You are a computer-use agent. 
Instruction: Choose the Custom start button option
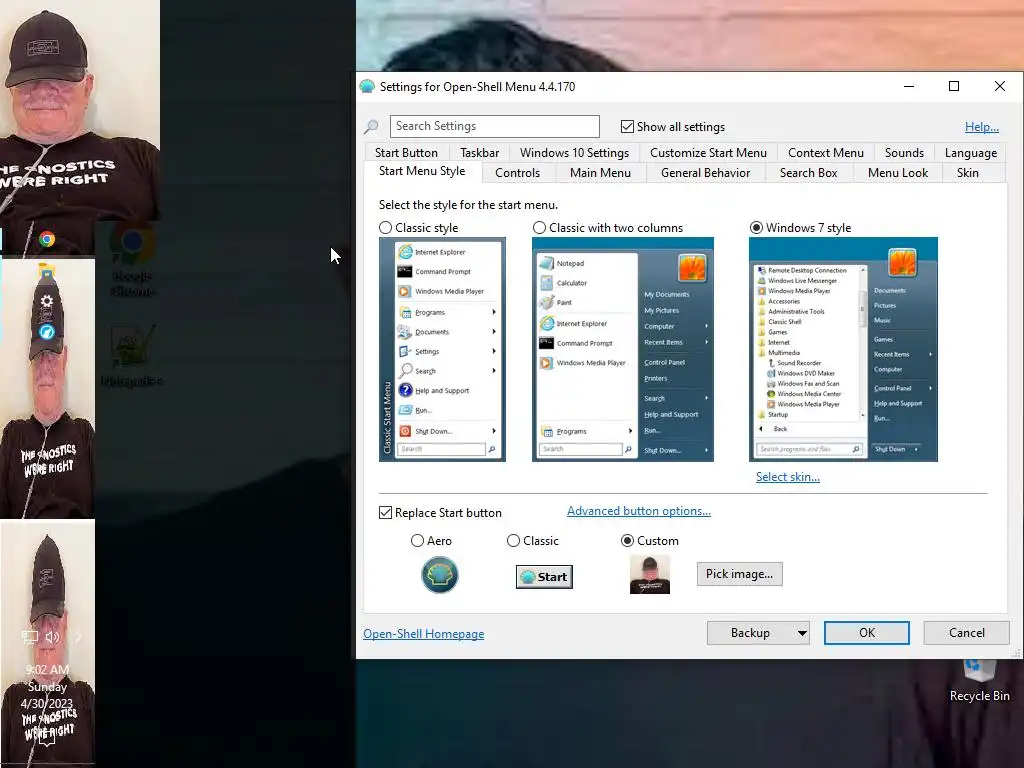(627, 541)
